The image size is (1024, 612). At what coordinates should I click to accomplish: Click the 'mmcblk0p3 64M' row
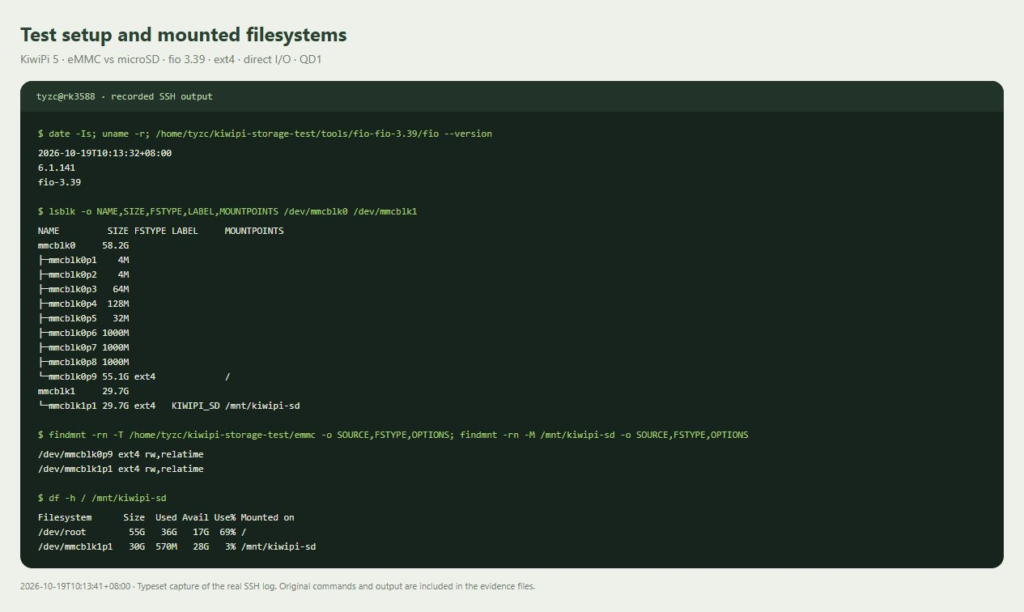(83, 289)
